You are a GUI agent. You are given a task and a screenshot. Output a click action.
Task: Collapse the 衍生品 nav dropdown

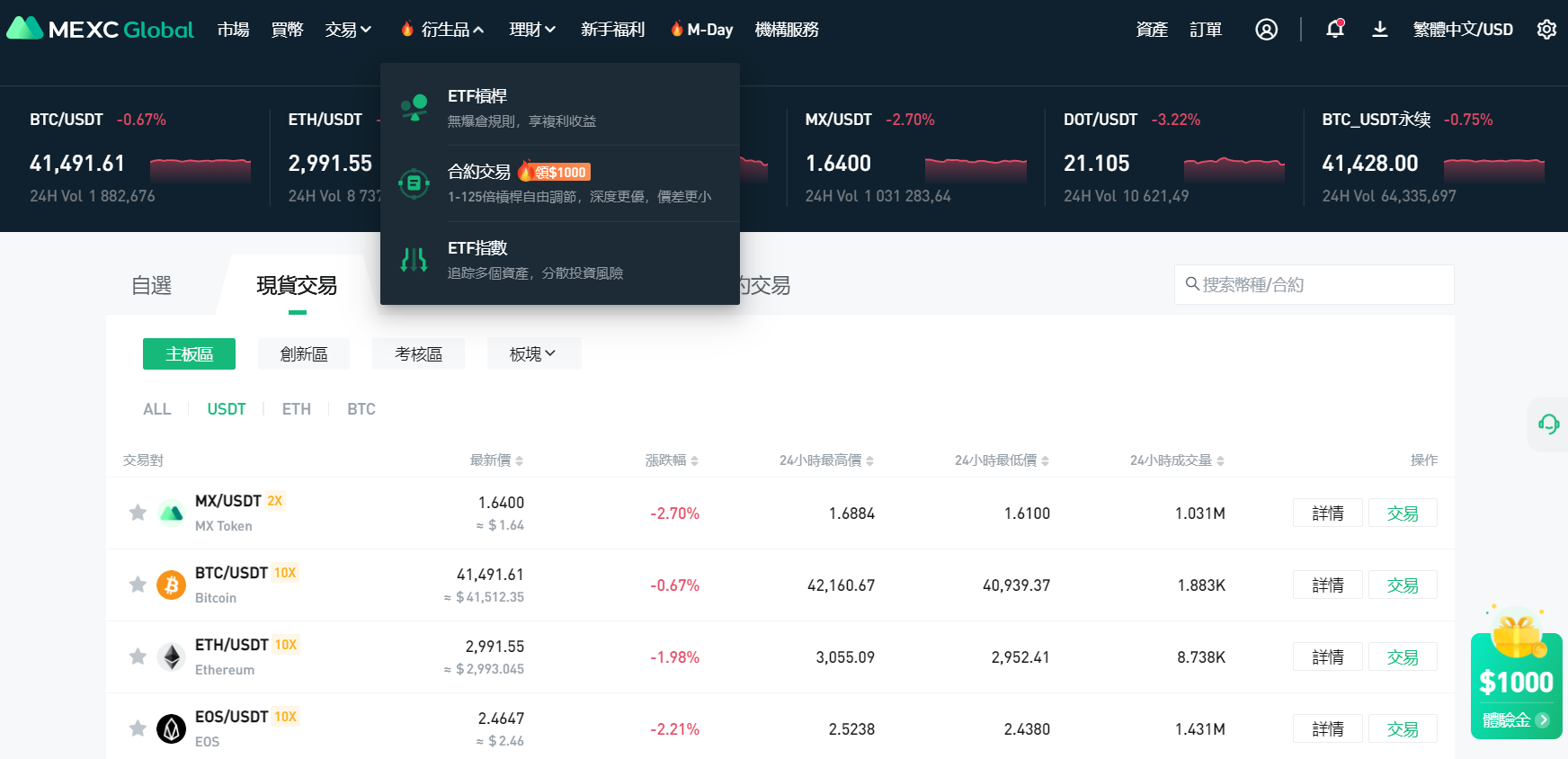(x=442, y=30)
